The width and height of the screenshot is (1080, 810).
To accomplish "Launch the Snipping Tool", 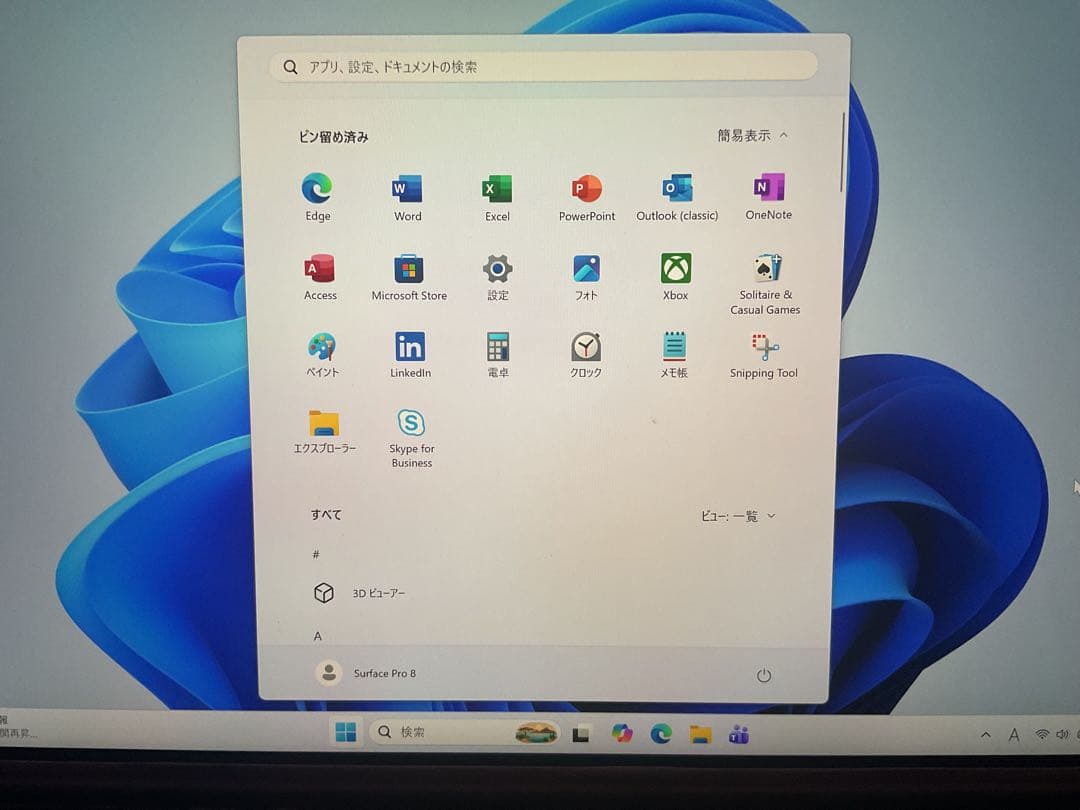I will point(763,355).
